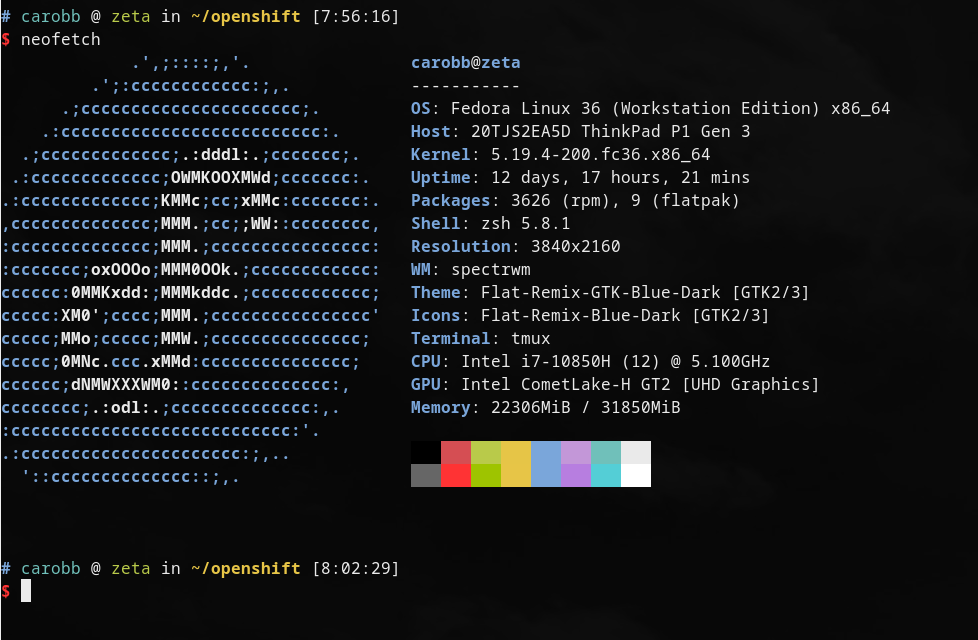Click the black color swatch
Screen dimensions: 978x640
pyautogui.click(x=426, y=452)
